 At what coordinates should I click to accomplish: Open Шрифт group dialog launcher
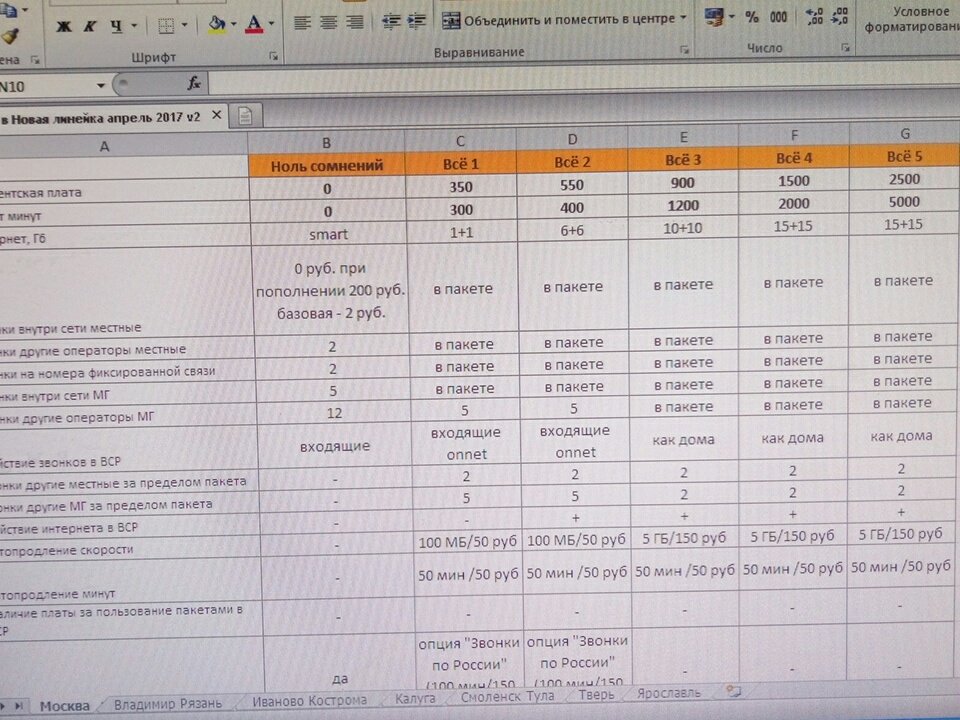point(274,56)
